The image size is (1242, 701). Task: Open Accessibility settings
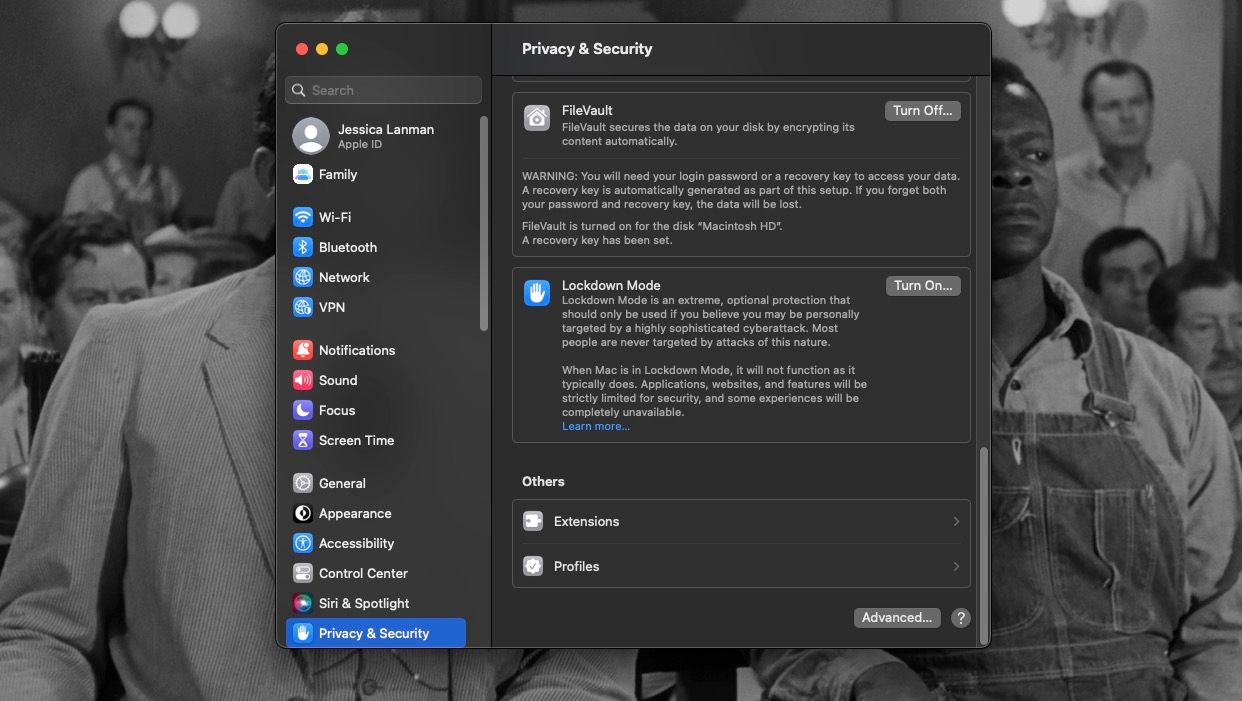pyautogui.click(x=355, y=543)
